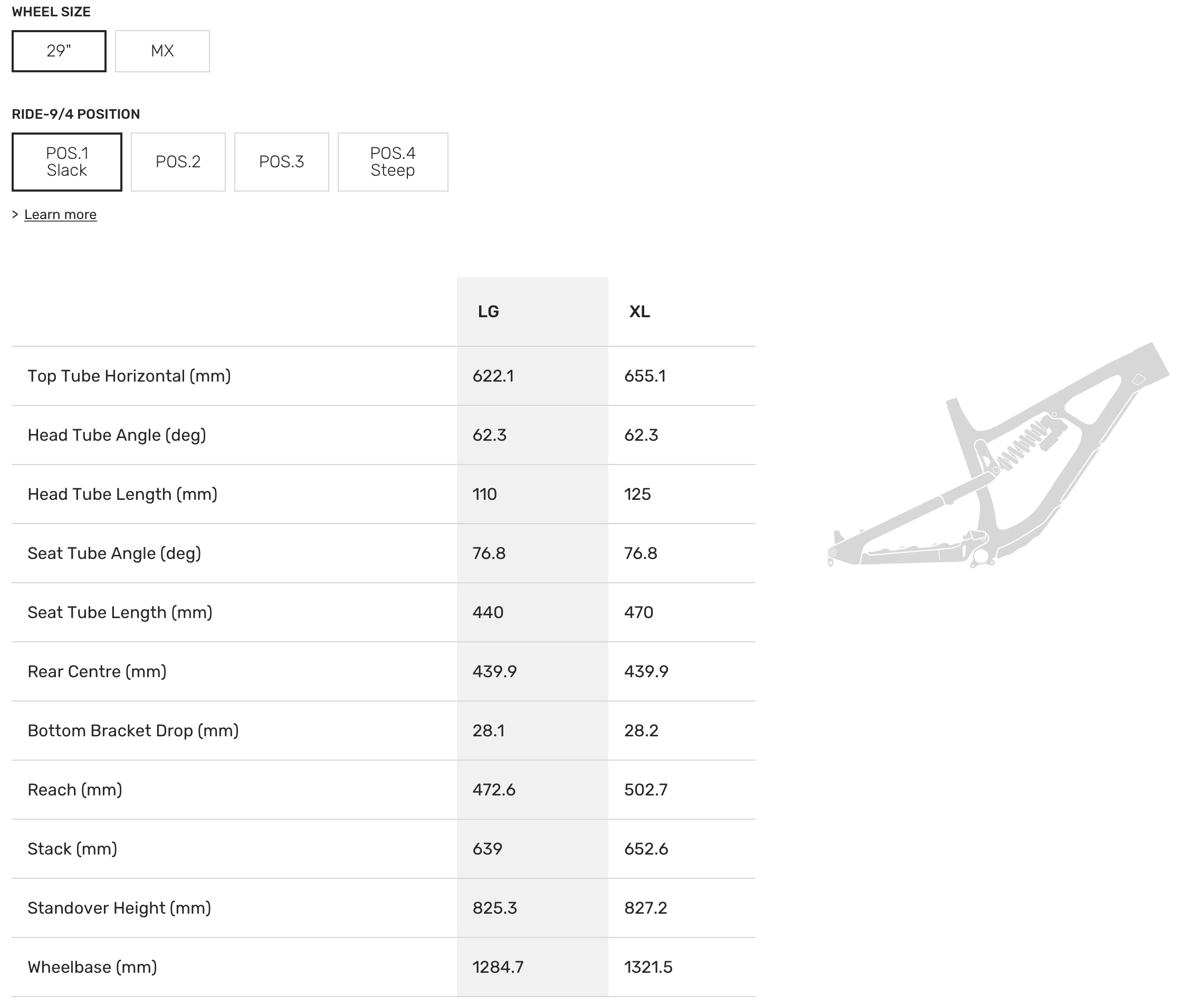1204x1005 pixels.
Task: Choose POS.4 Steep ride position
Action: pyautogui.click(x=393, y=162)
